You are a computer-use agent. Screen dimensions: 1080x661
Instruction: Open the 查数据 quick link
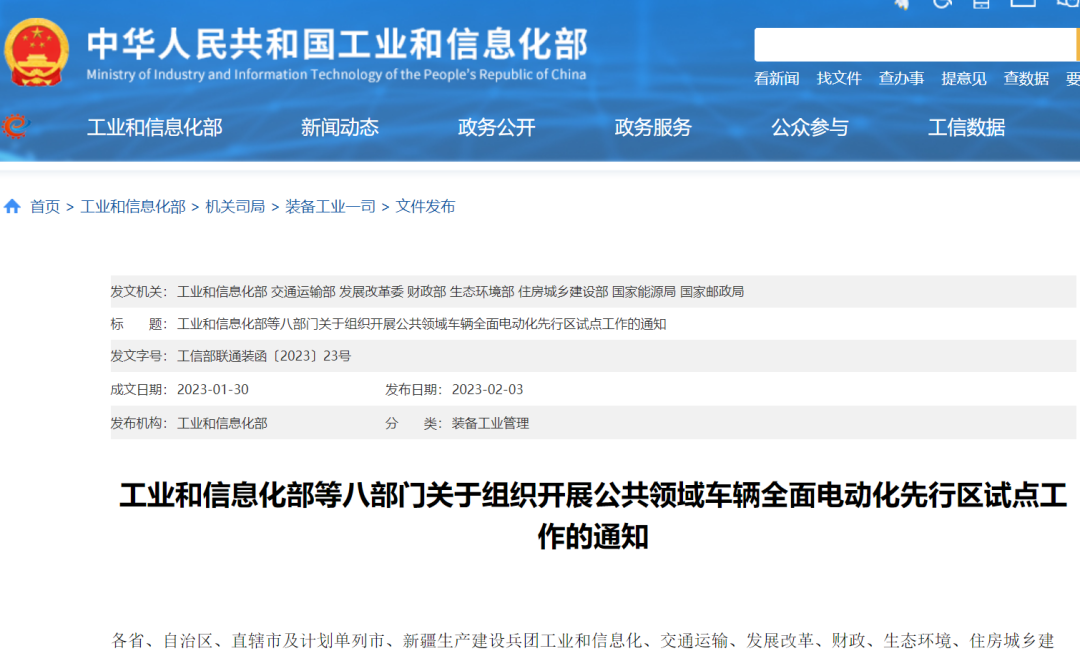tap(1026, 78)
